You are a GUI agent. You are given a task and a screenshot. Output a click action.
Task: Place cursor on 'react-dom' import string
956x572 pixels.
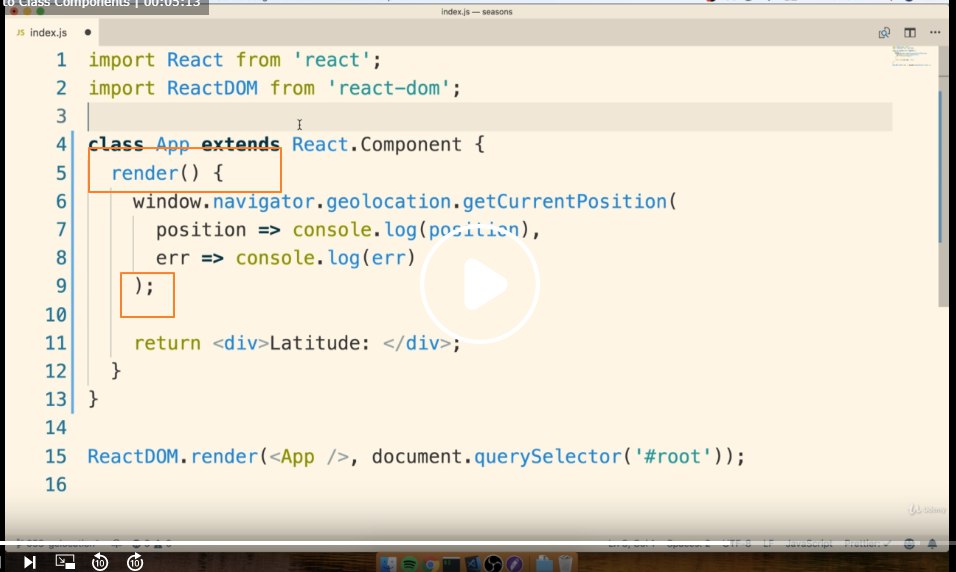tap(388, 88)
